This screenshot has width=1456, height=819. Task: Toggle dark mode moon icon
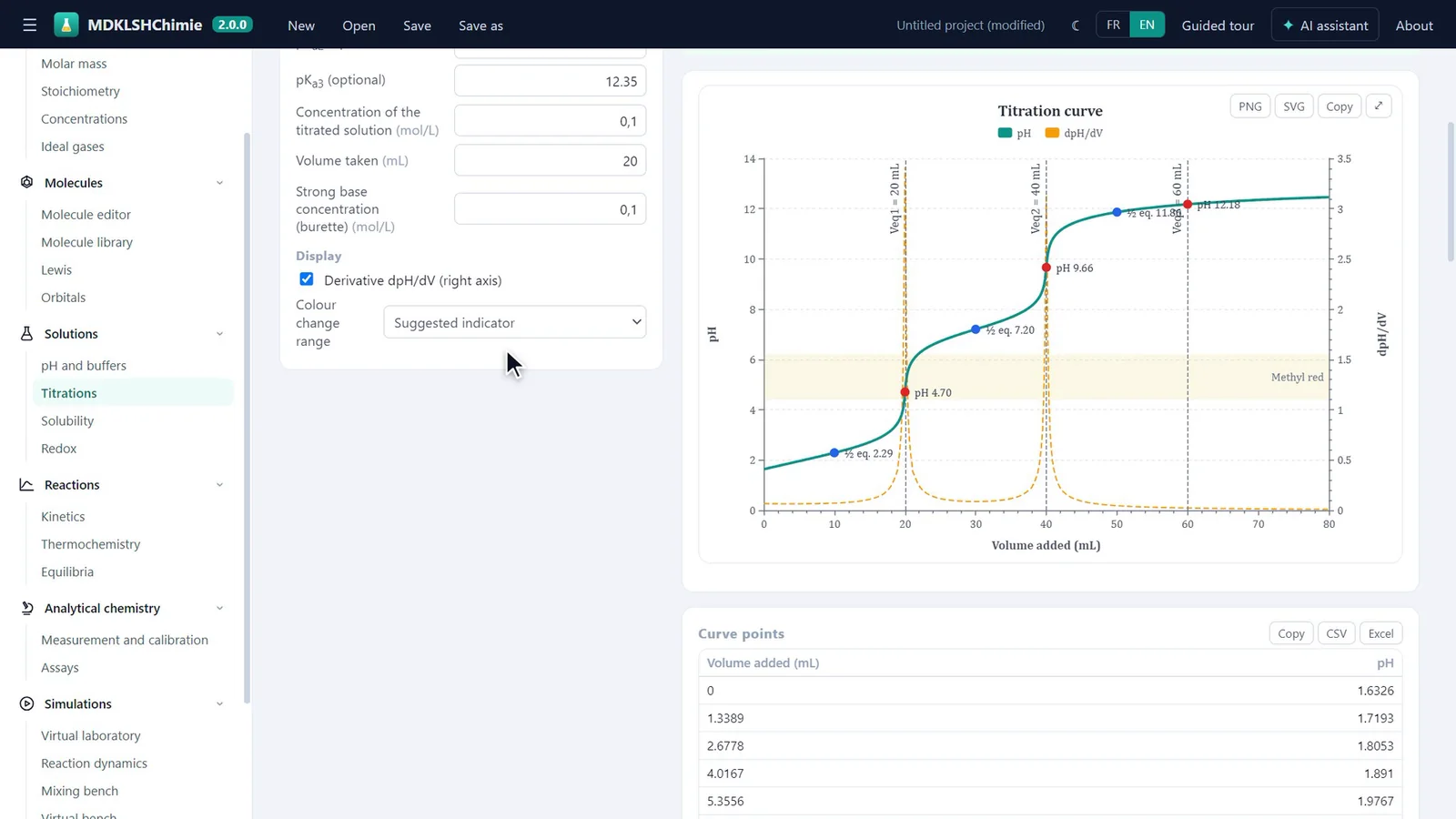[x=1076, y=25]
